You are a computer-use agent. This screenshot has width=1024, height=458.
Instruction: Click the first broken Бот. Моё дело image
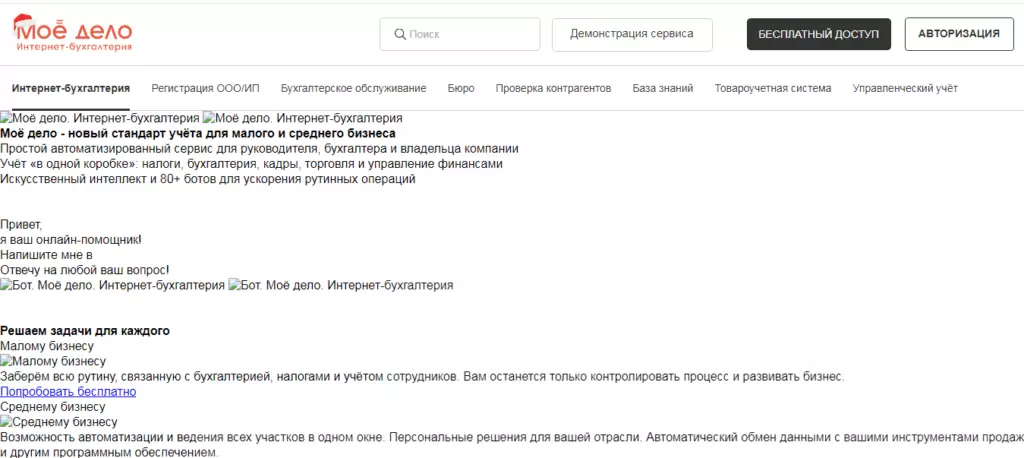(x=112, y=286)
